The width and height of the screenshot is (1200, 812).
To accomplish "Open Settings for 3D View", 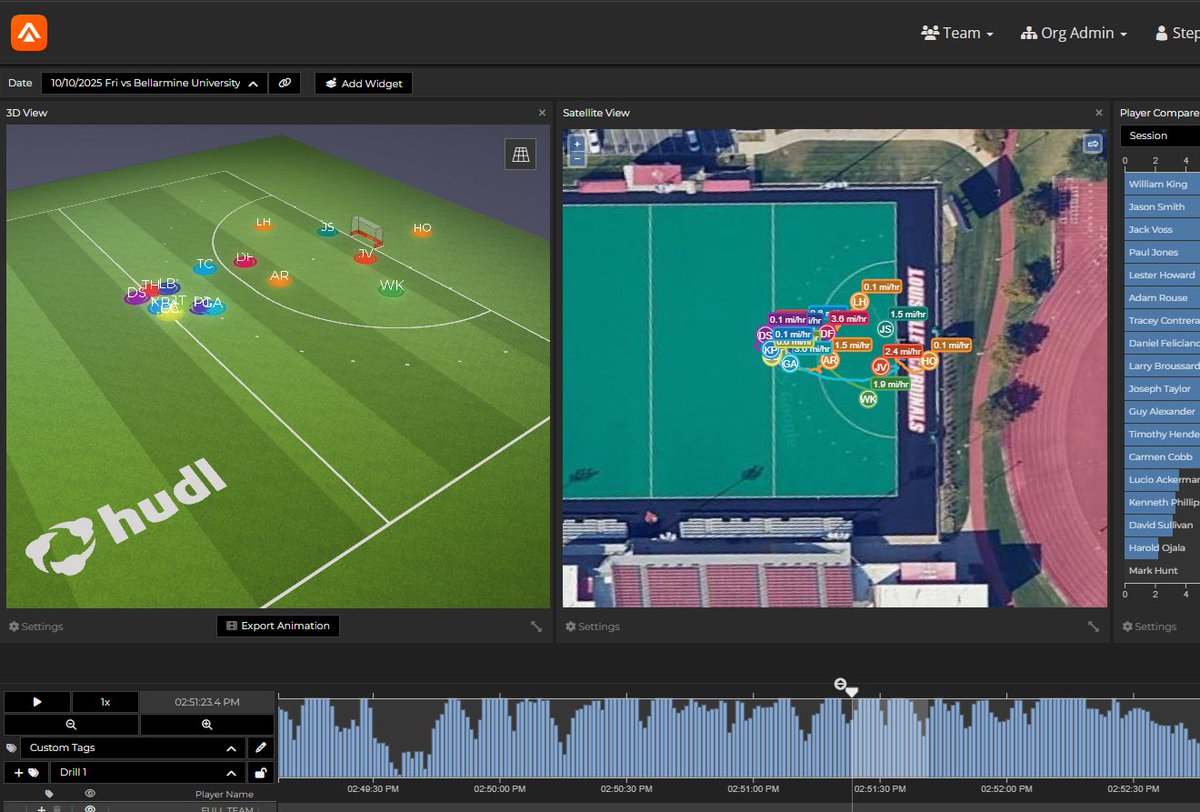I will pos(36,627).
